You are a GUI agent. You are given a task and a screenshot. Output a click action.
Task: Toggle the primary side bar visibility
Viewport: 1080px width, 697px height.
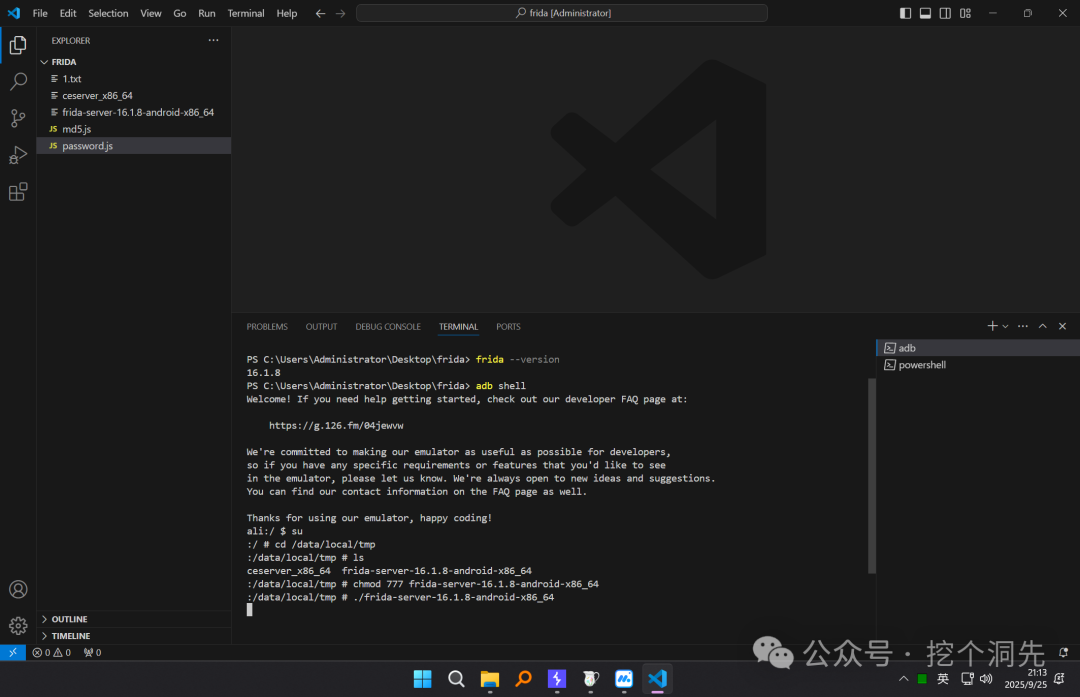[906, 13]
